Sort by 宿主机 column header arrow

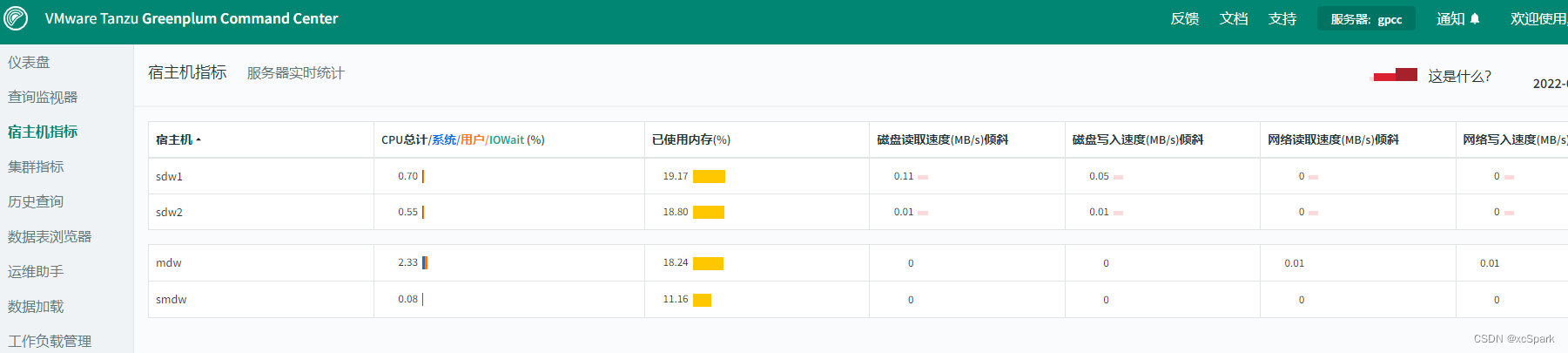(x=199, y=139)
